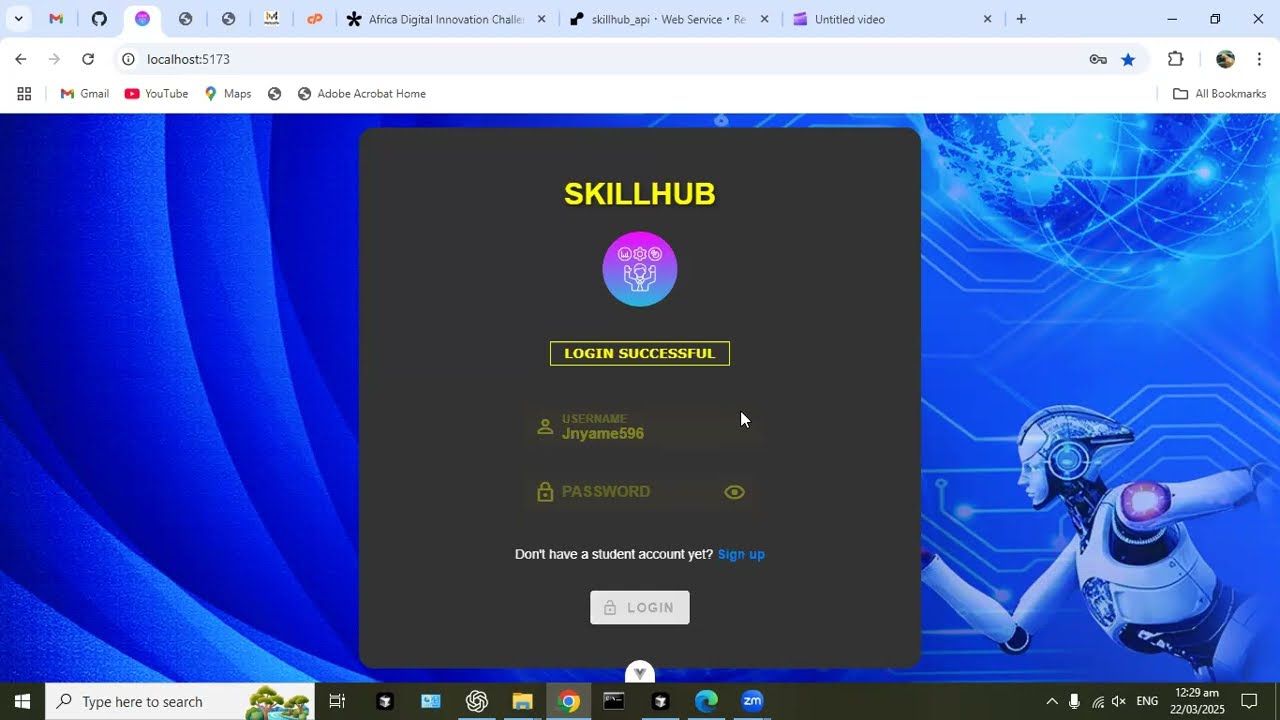The image size is (1280, 720).
Task: Click the bookmark star icon
Action: click(1128, 59)
